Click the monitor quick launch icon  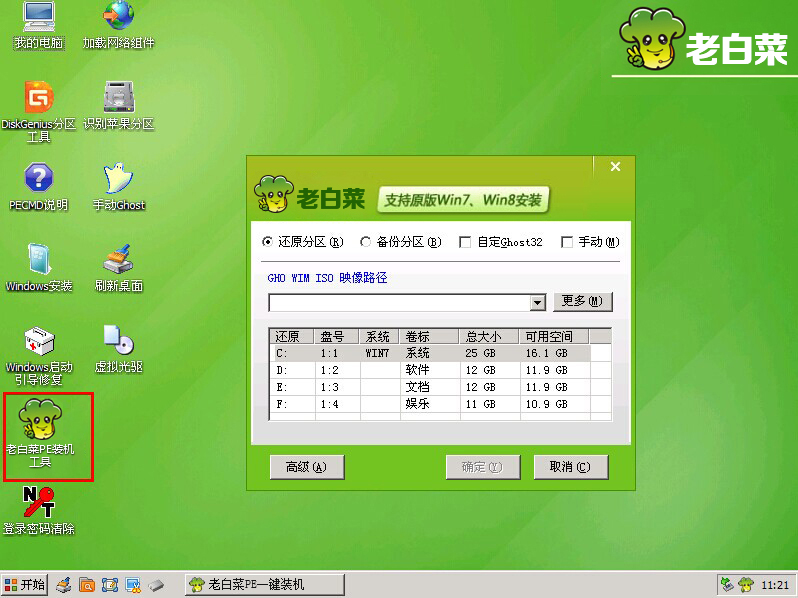[133, 585]
